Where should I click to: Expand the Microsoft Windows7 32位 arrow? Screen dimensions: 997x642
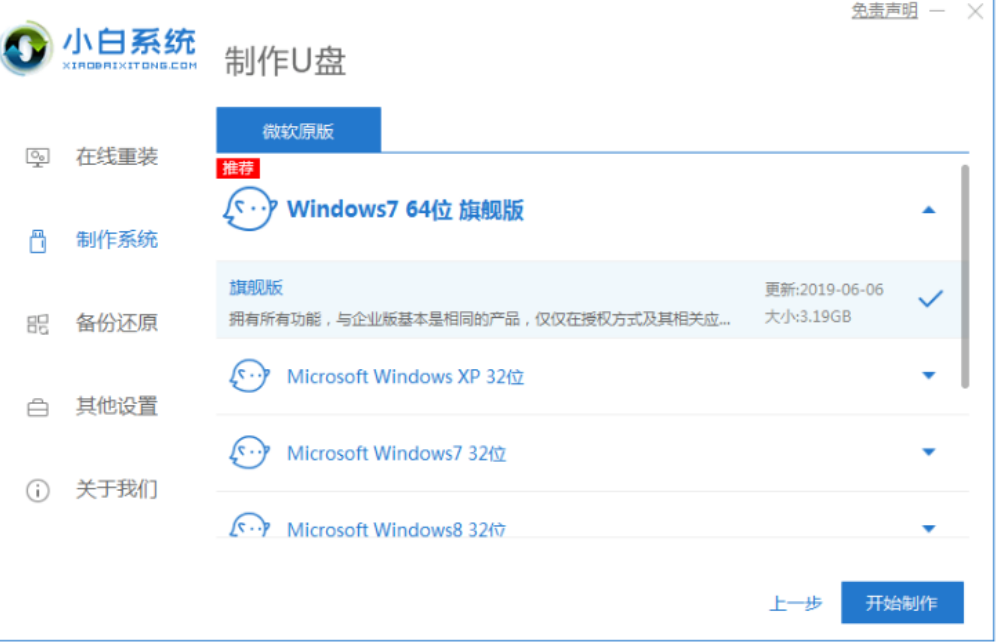[928, 452]
